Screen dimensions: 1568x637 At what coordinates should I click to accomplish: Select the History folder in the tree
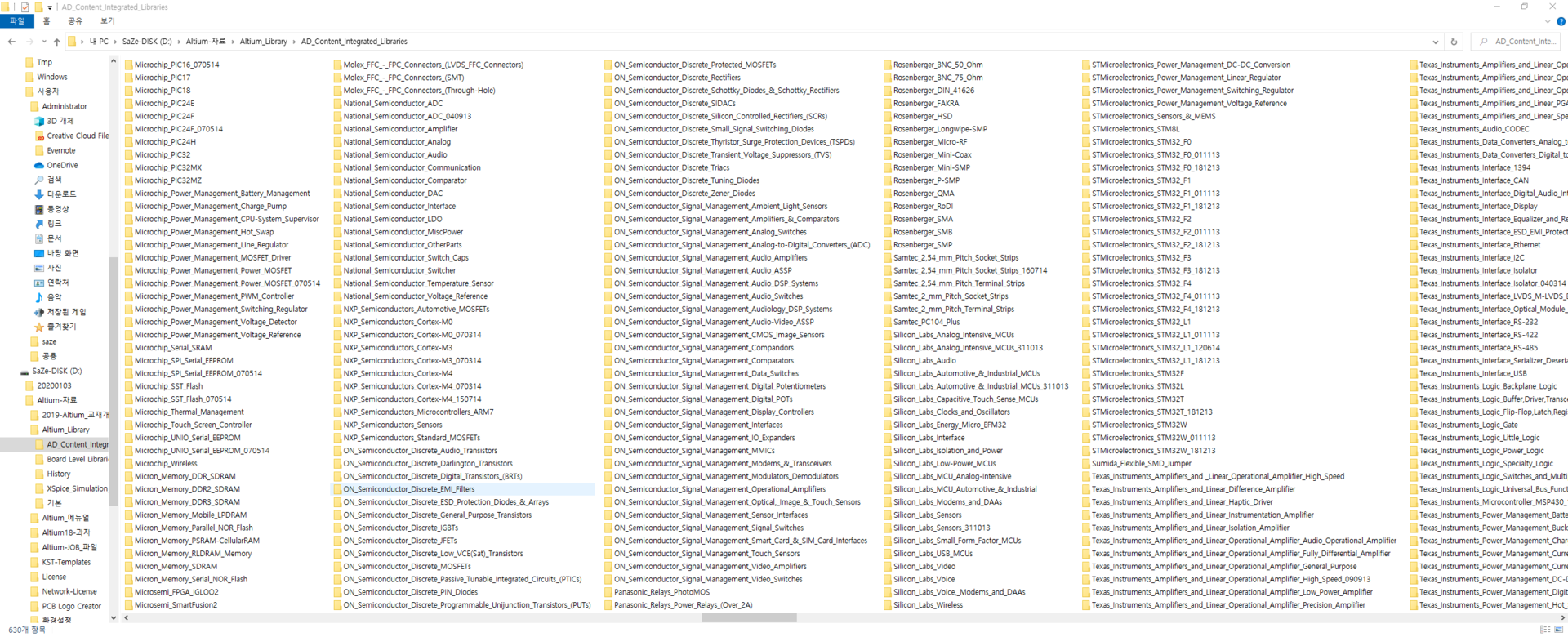(53, 474)
